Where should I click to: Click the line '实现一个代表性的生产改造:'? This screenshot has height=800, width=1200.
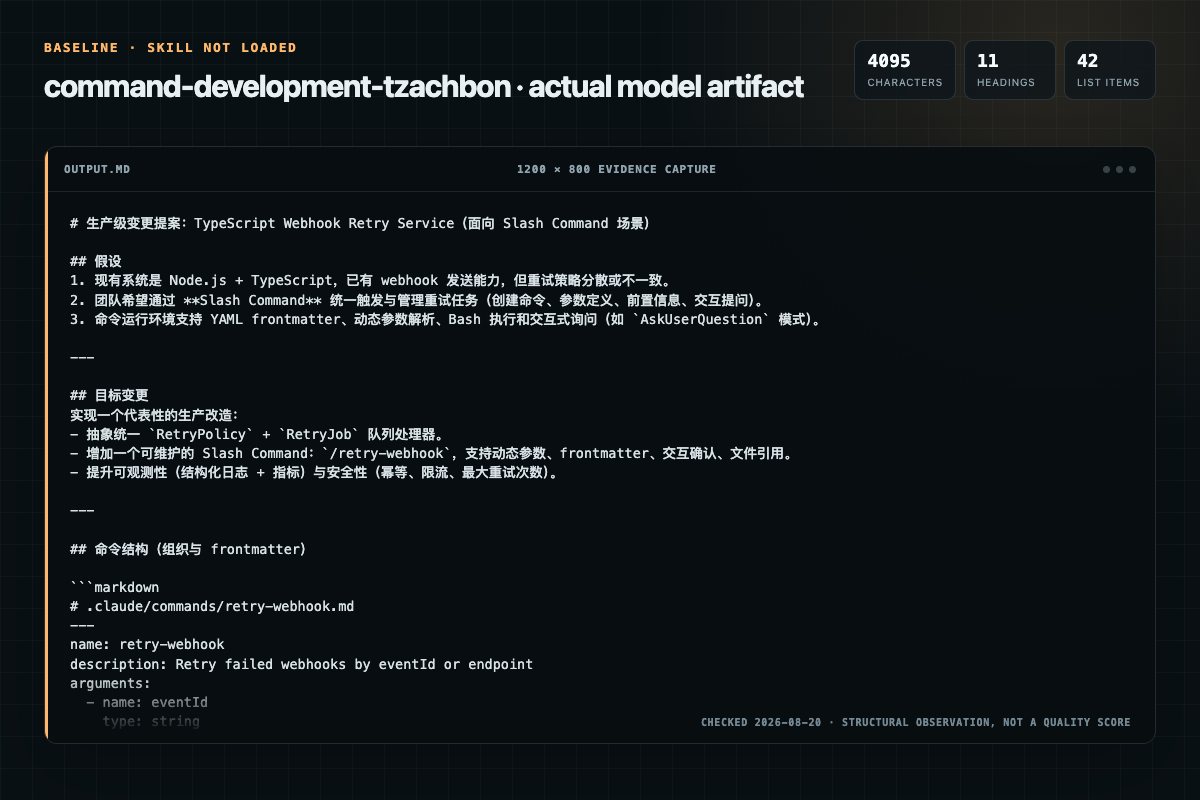click(x=156, y=414)
